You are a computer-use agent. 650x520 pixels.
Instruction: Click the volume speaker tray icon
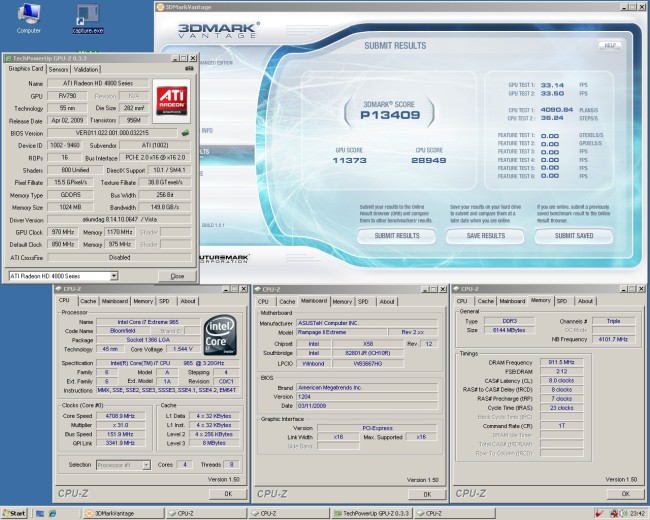tap(623, 514)
